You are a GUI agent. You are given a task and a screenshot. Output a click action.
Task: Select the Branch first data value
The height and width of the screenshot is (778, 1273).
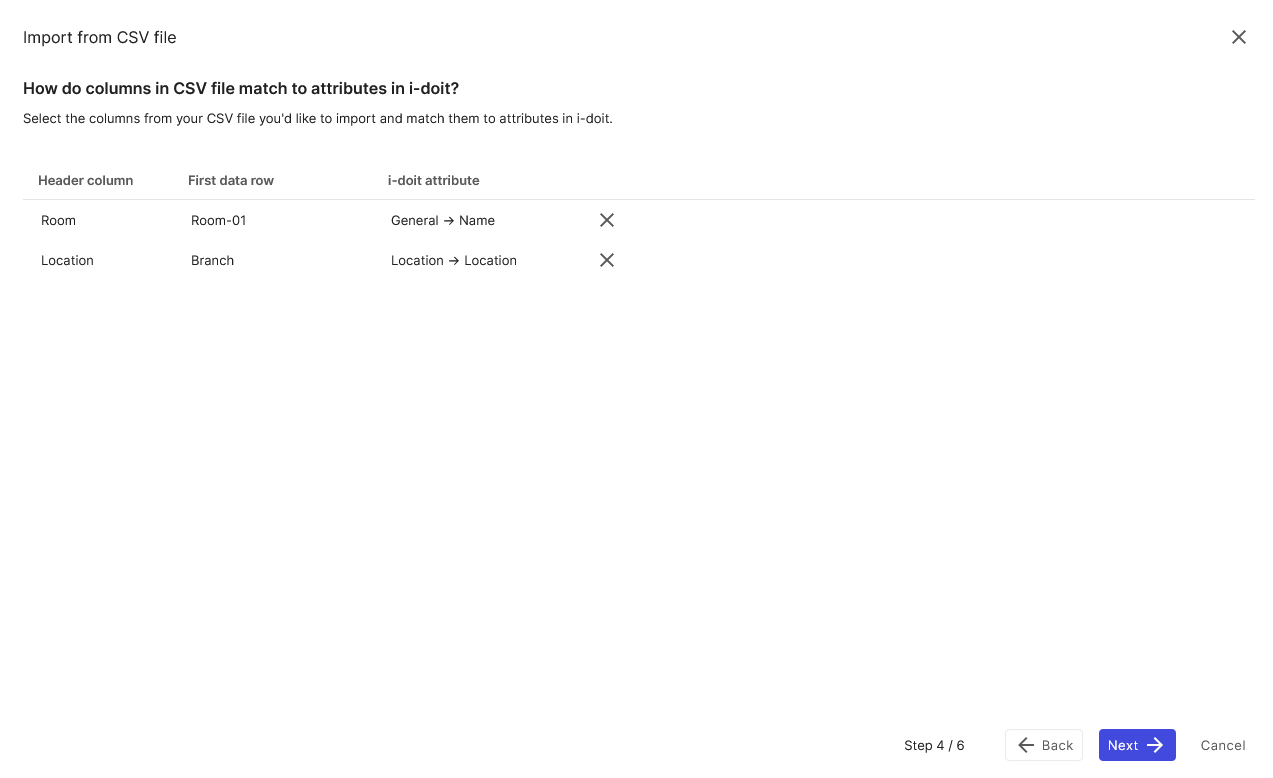click(212, 260)
